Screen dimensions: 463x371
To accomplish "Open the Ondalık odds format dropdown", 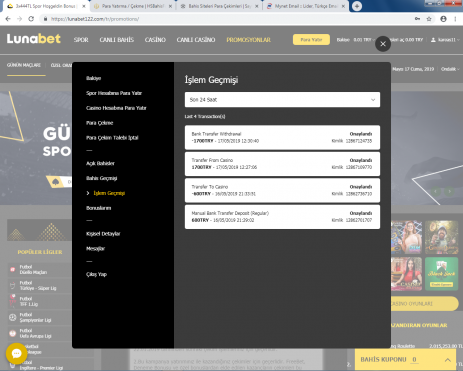I will [450, 69].
